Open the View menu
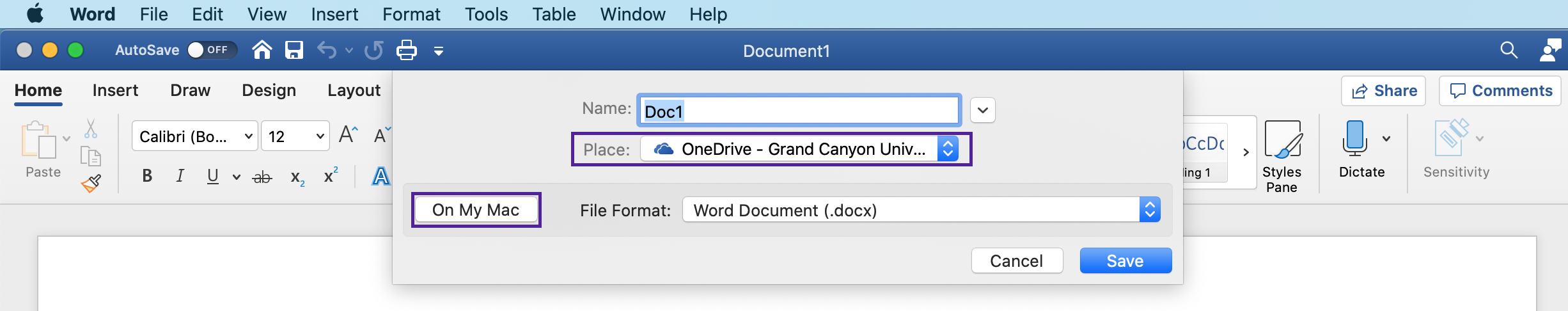The image size is (1568, 311). [x=267, y=14]
